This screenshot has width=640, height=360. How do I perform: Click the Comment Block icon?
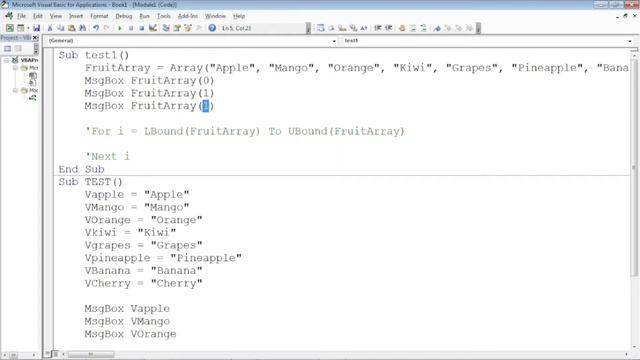click(x=413, y=28)
